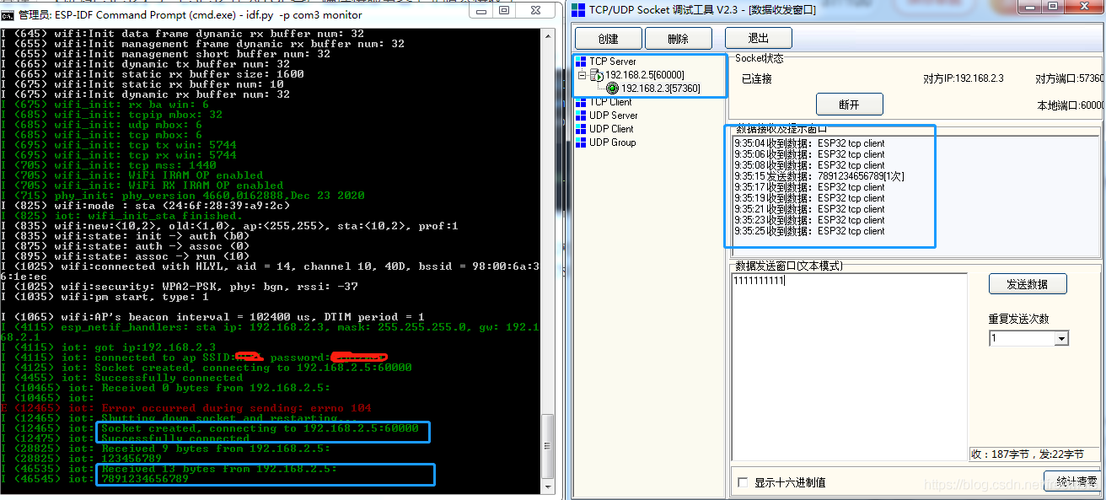Click the green connected-client icon for 192.168.2.3[57360]
Image resolution: width=1106 pixels, height=500 pixels.
pos(612,88)
